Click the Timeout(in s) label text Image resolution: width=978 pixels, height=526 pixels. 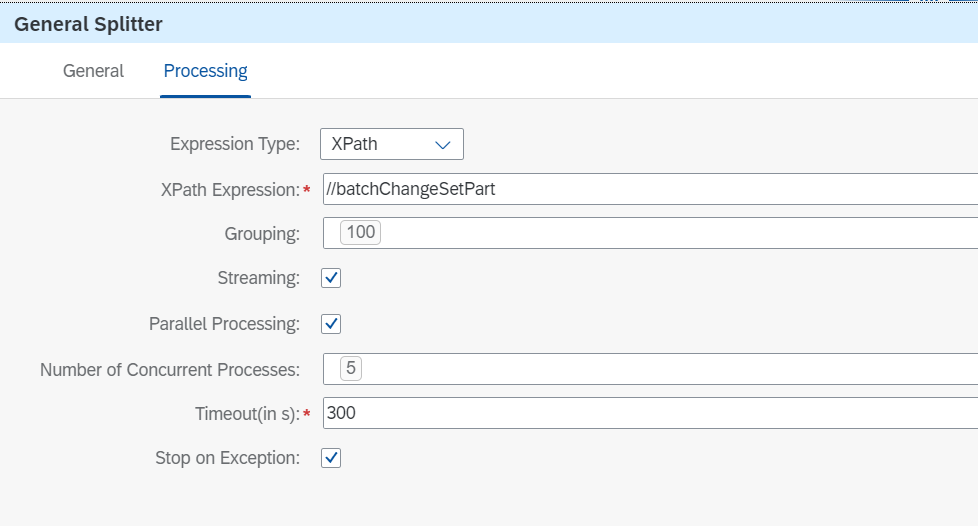click(x=246, y=413)
